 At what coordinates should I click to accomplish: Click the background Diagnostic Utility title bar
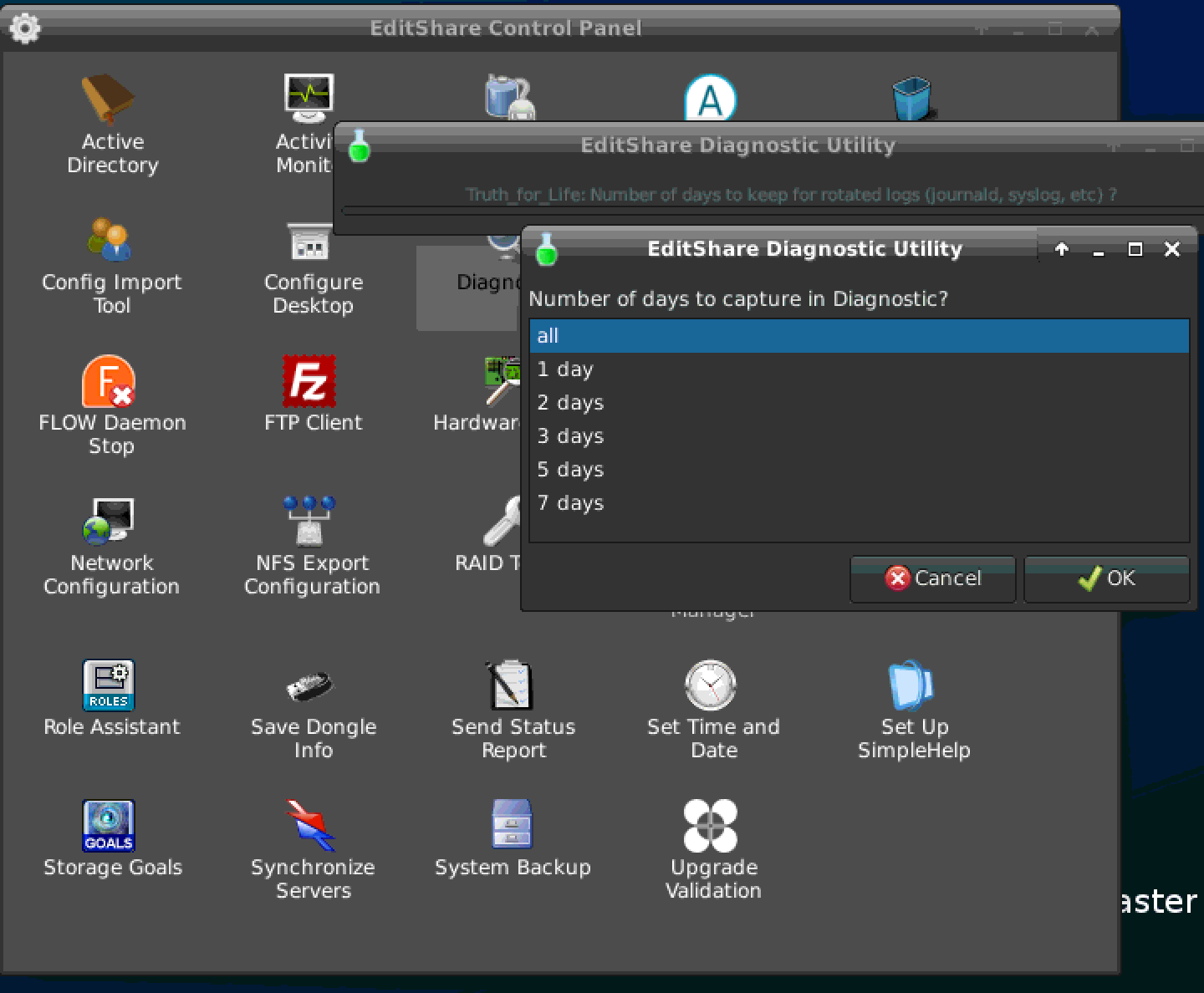[x=737, y=145]
